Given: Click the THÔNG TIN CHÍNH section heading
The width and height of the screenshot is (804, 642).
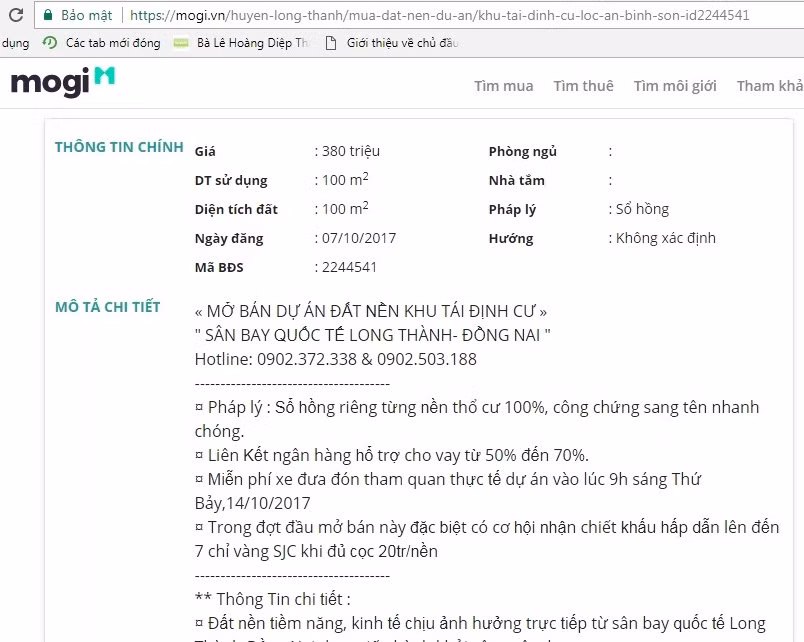Looking at the screenshot, I should tap(119, 146).
